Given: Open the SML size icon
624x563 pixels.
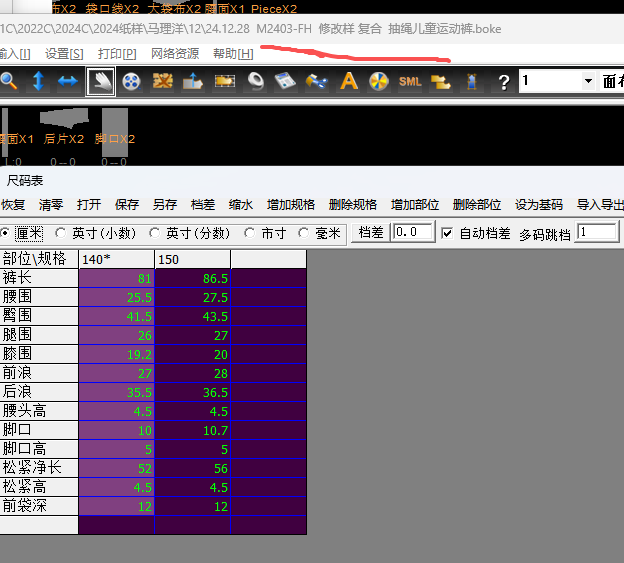Looking at the screenshot, I should click(410, 81).
